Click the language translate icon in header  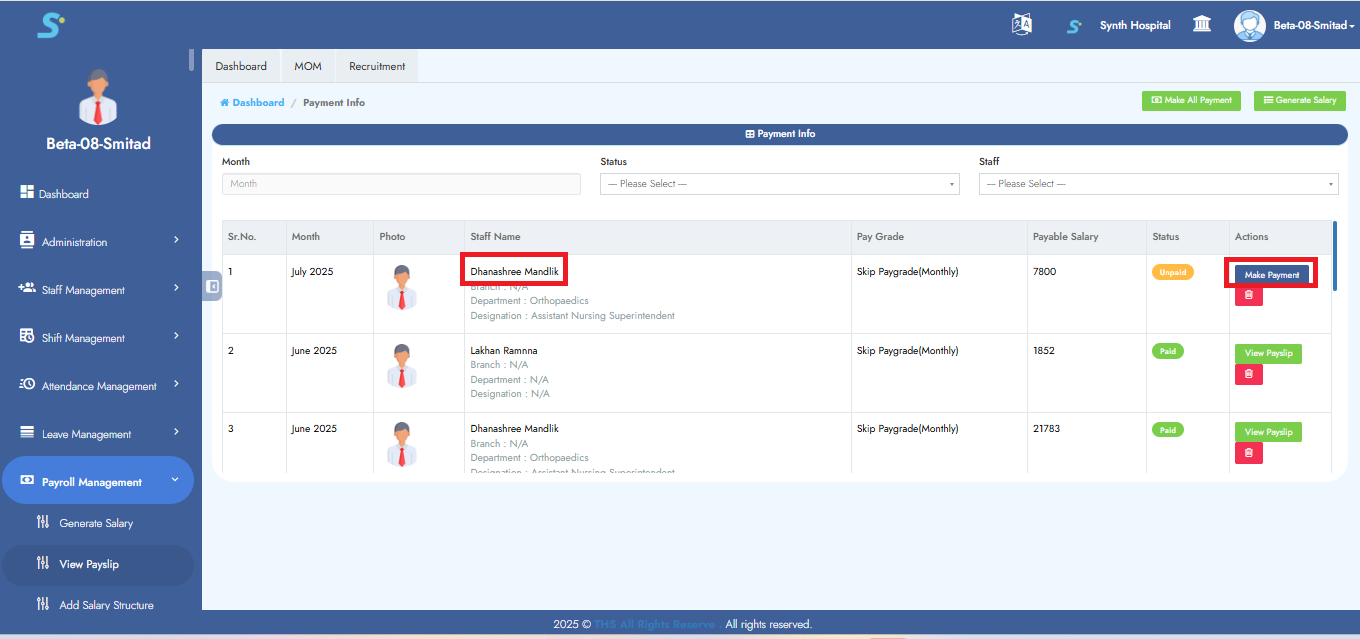[x=1021, y=25]
